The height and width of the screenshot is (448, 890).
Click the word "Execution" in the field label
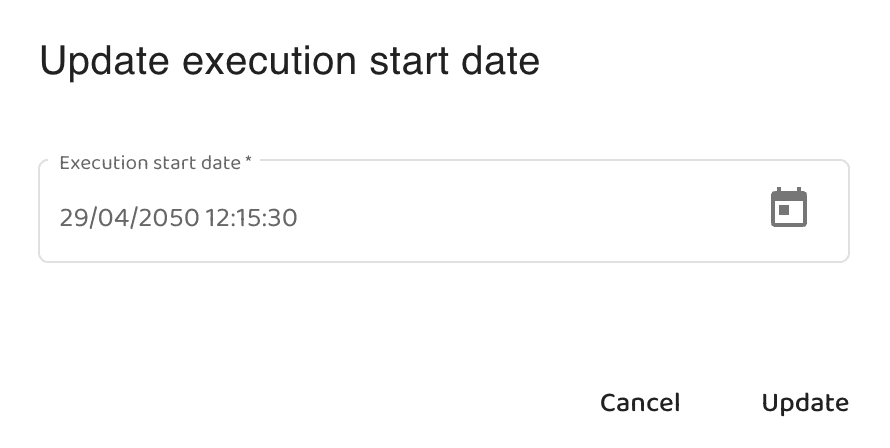pyautogui.click(x=101, y=163)
